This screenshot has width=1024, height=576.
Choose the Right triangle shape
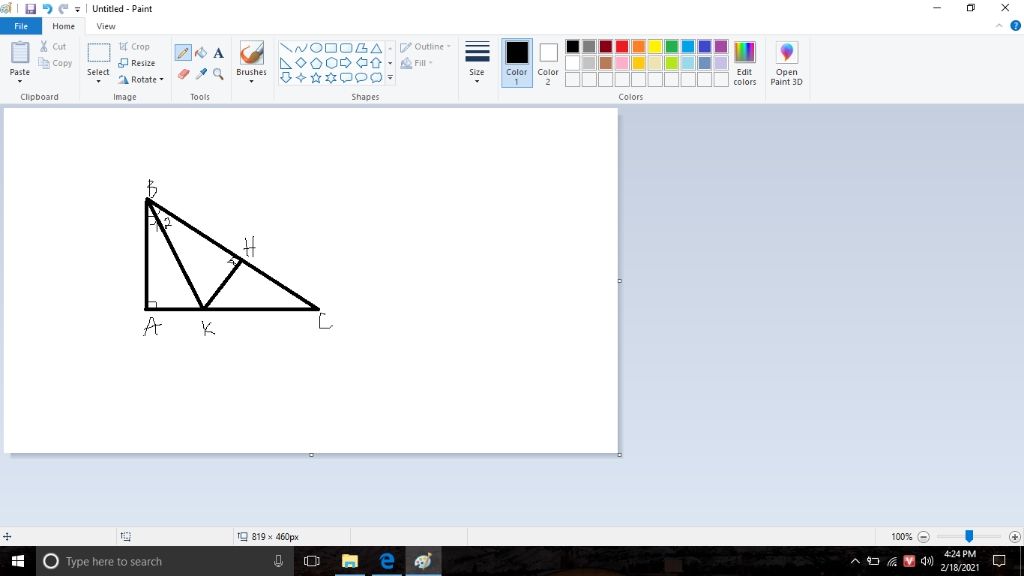(285, 63)
